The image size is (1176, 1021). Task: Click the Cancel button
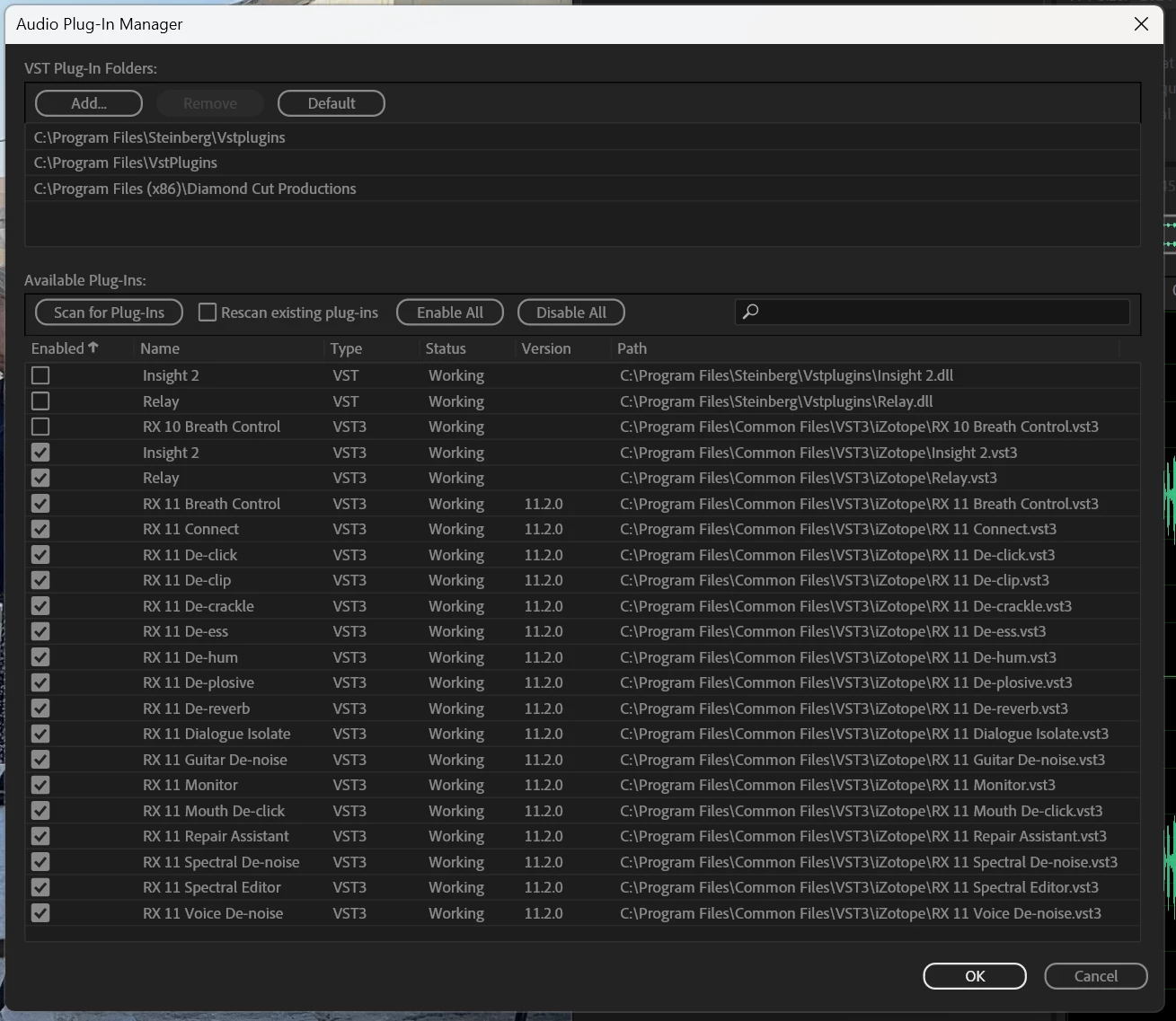[1096, 976]
